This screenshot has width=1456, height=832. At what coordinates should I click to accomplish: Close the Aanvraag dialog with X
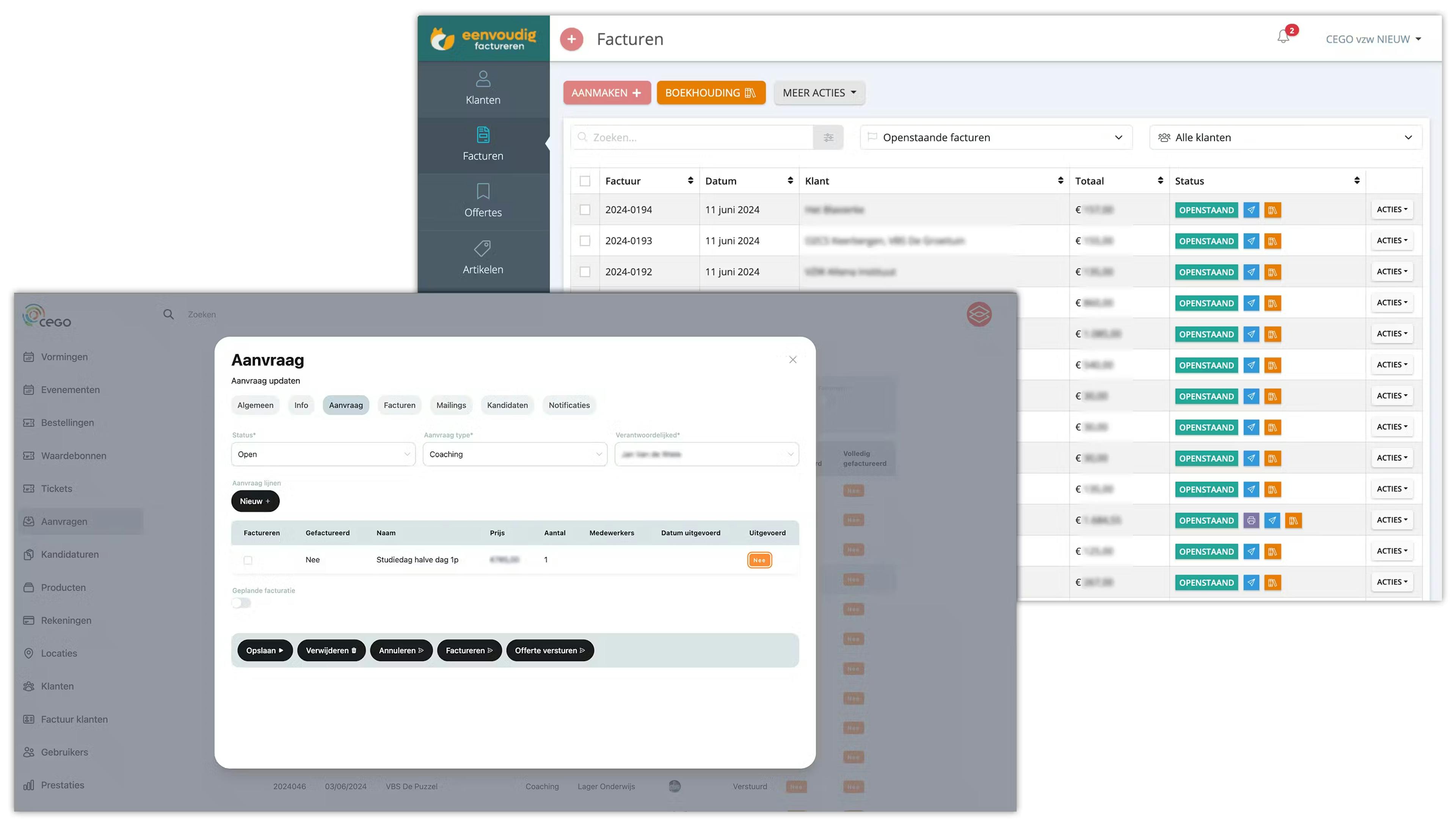(792, 359)
